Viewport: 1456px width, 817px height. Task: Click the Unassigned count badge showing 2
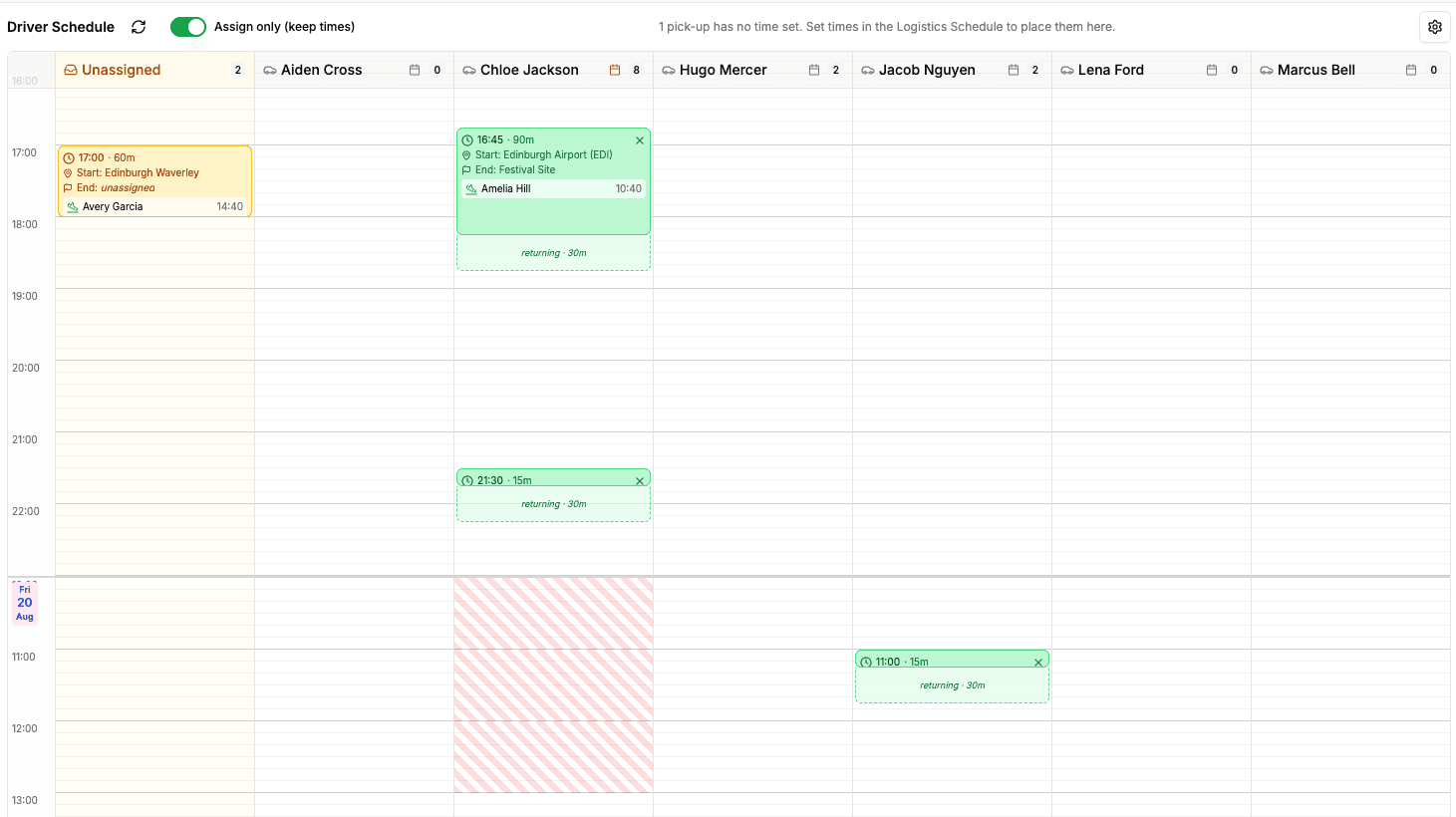(238, 70)
